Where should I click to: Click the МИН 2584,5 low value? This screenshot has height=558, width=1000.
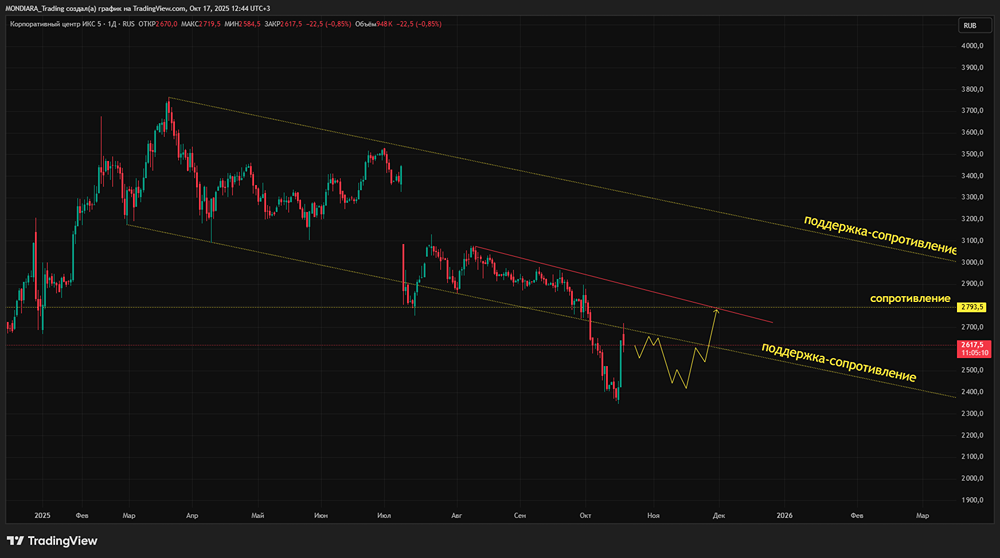(242, 24)
